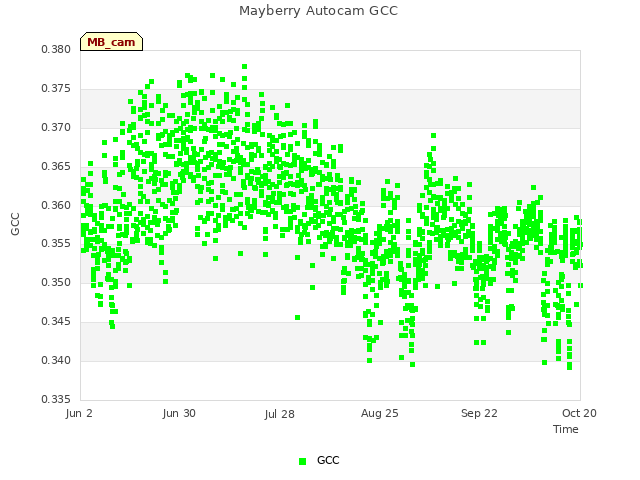
Task: Click the 0.355 y-axis value
Action: [56, 244]
